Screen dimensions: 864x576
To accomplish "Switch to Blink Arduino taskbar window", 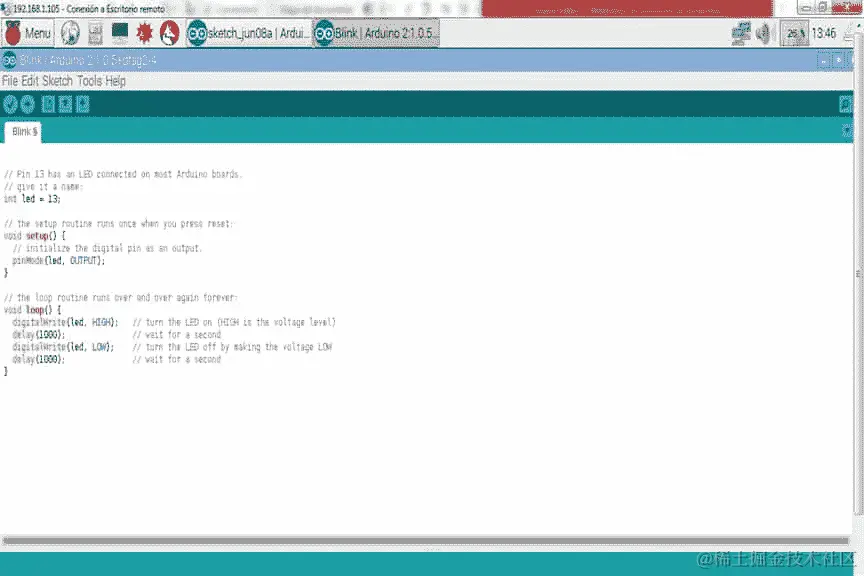I will click(376, 34).
